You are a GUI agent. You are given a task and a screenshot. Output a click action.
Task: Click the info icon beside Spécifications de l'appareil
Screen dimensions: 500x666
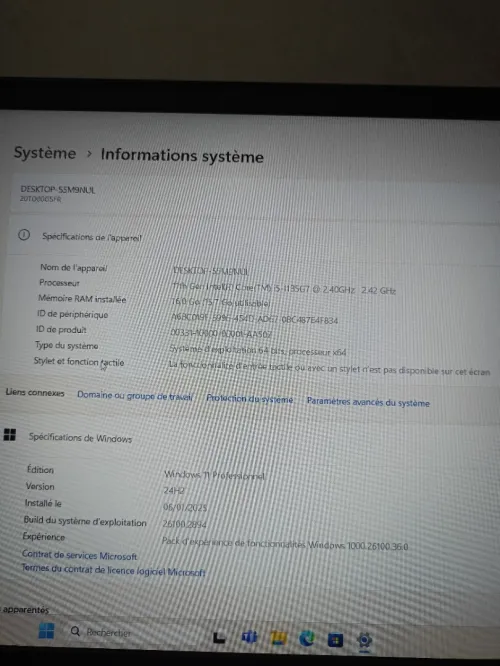tap(24, 234)
